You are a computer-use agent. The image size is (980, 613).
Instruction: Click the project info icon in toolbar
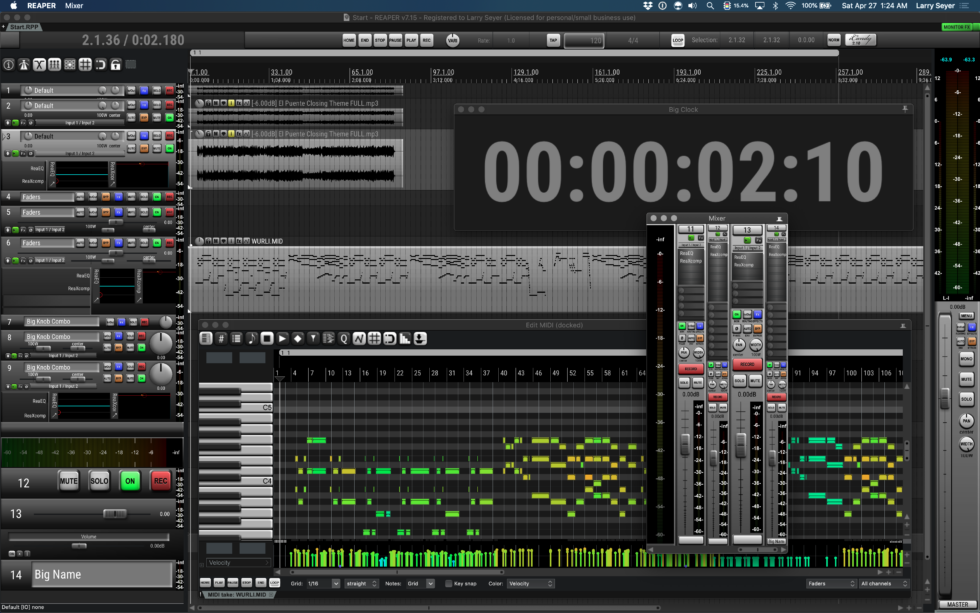pyautogui.click(x=8, y=65)
